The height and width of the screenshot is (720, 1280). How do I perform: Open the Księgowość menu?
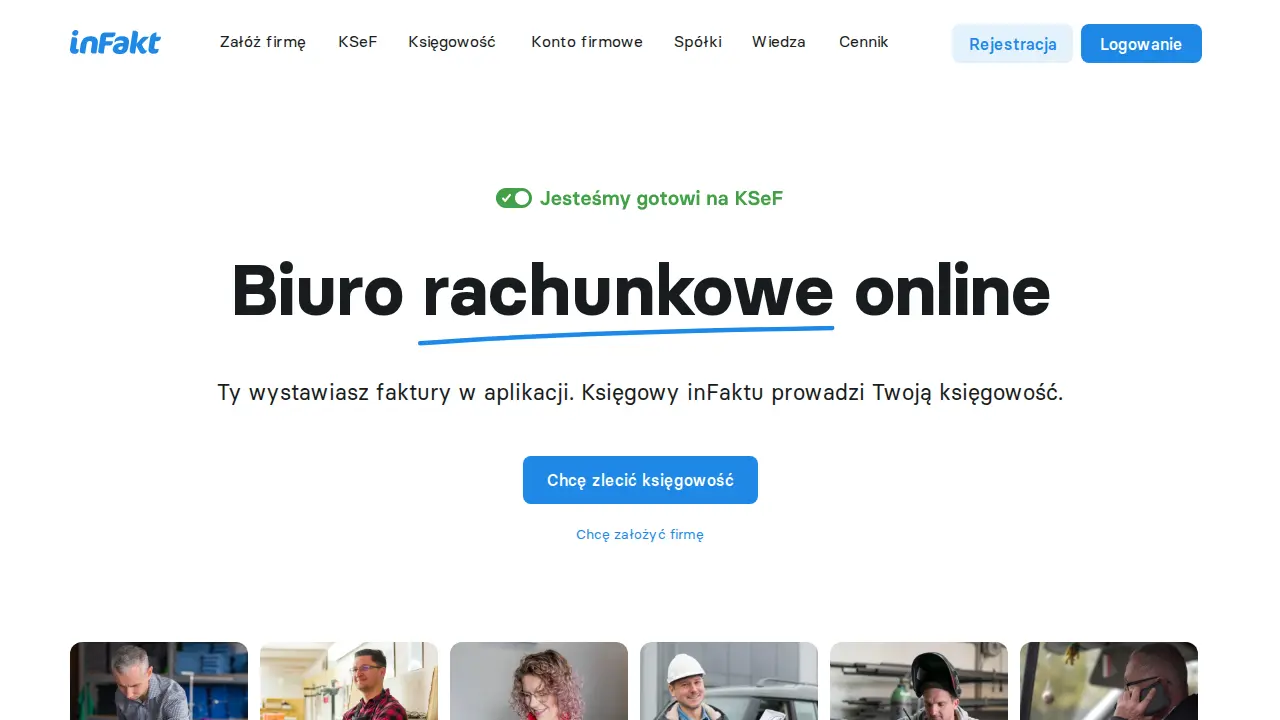(x=452, y=42)
